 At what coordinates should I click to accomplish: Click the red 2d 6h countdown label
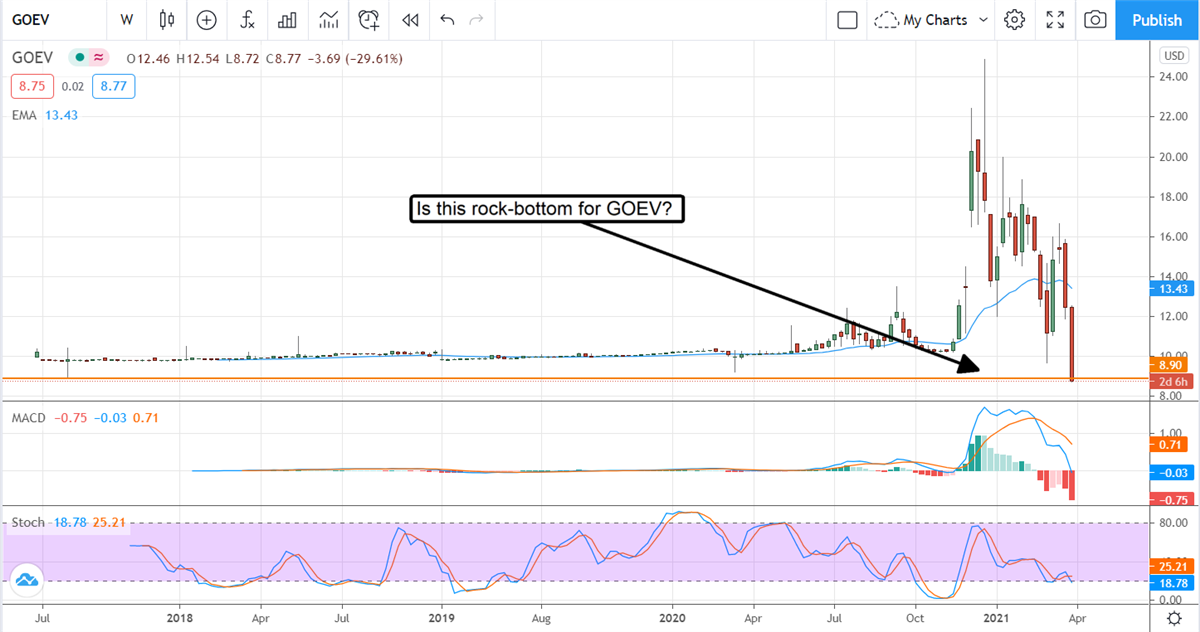click(x=1170, y=382)
